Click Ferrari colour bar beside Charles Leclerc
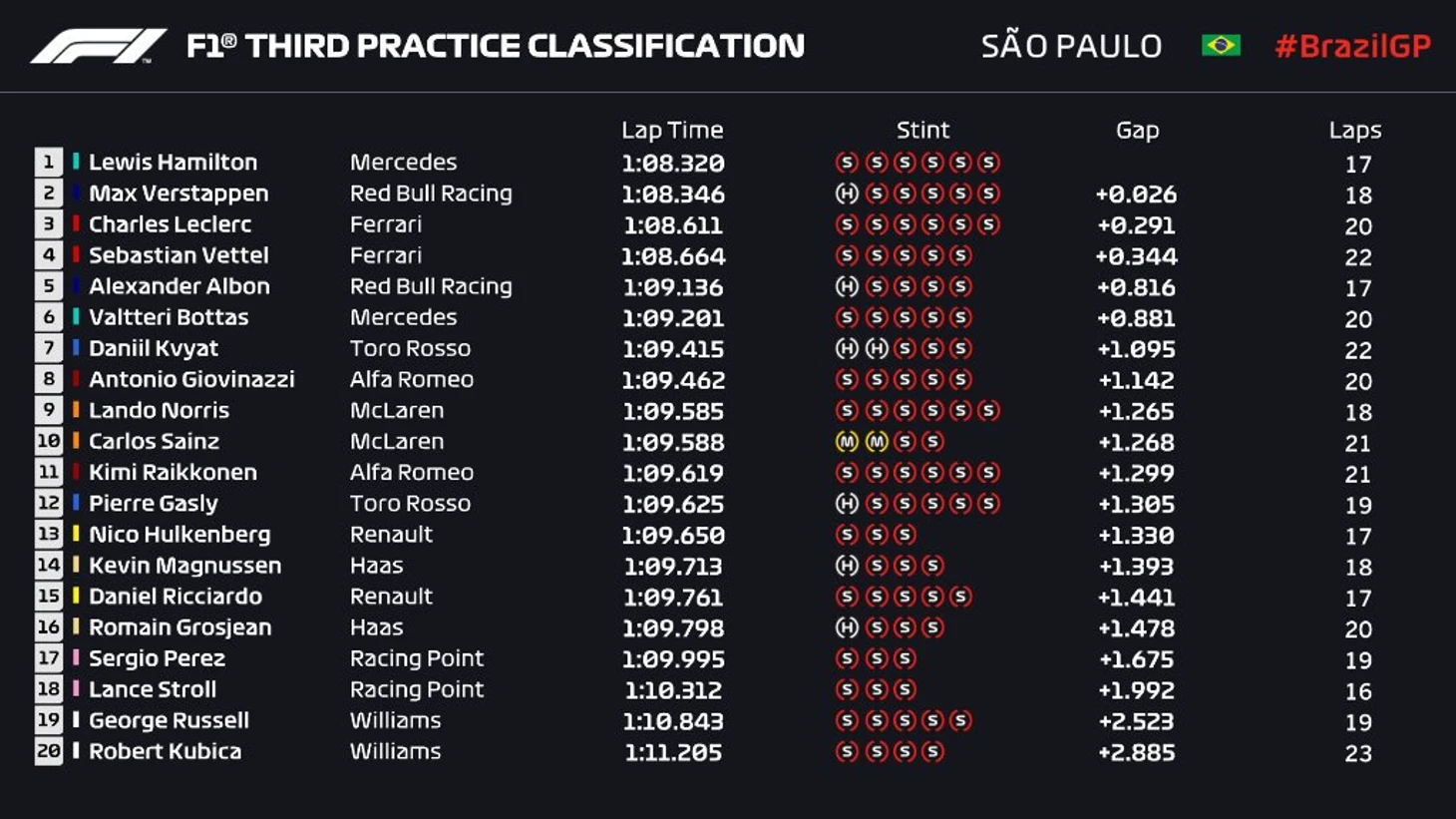Image resolution: width=1456 pixels, height=819 pixels. click(76, 223)
